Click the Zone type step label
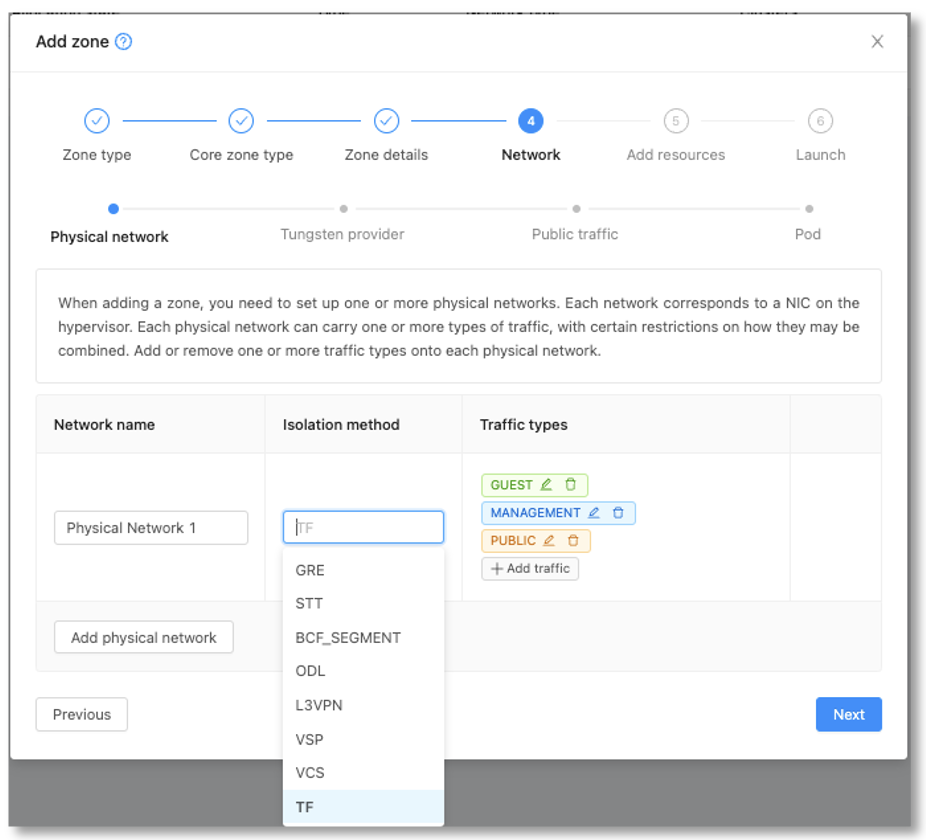Image resolution: width=926 pixels, height=840 pixels. point(97,155)
